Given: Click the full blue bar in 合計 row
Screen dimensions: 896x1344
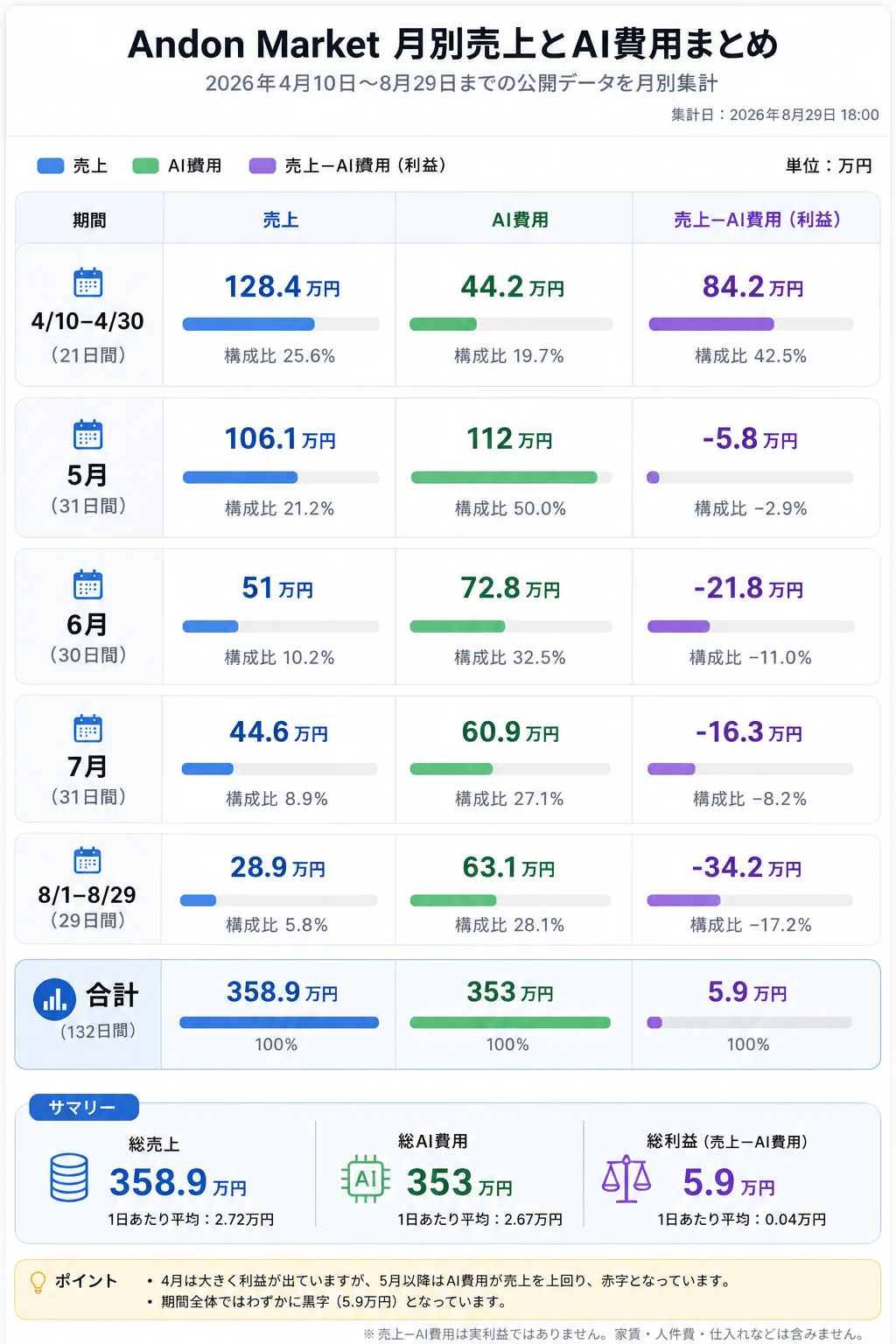Looking at the screenshot, I should click(279, 1023).
